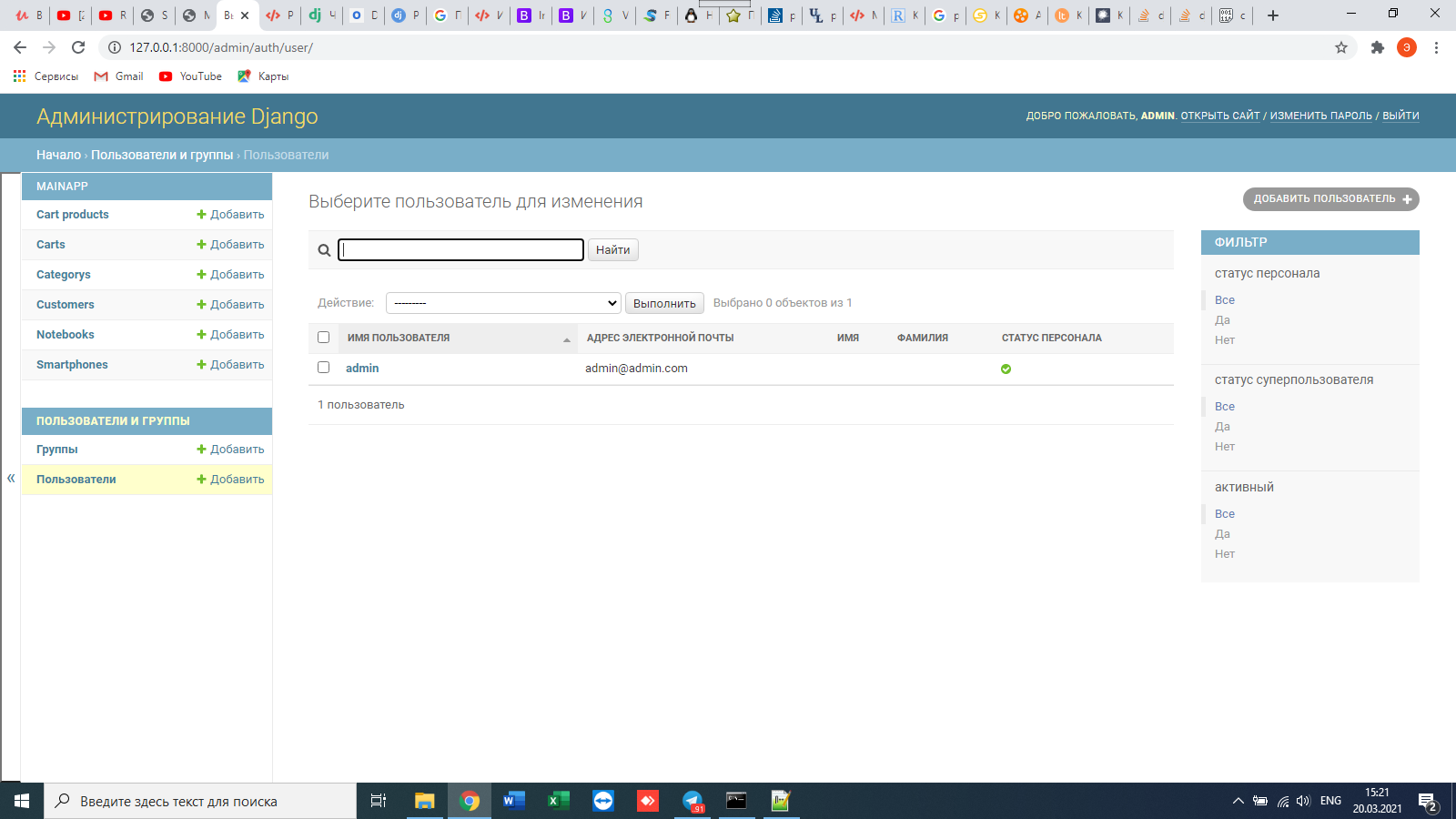Click the search magnifier icon beside search field
The height and width of the screenshot is (819, 1456).
pos(324,250)
